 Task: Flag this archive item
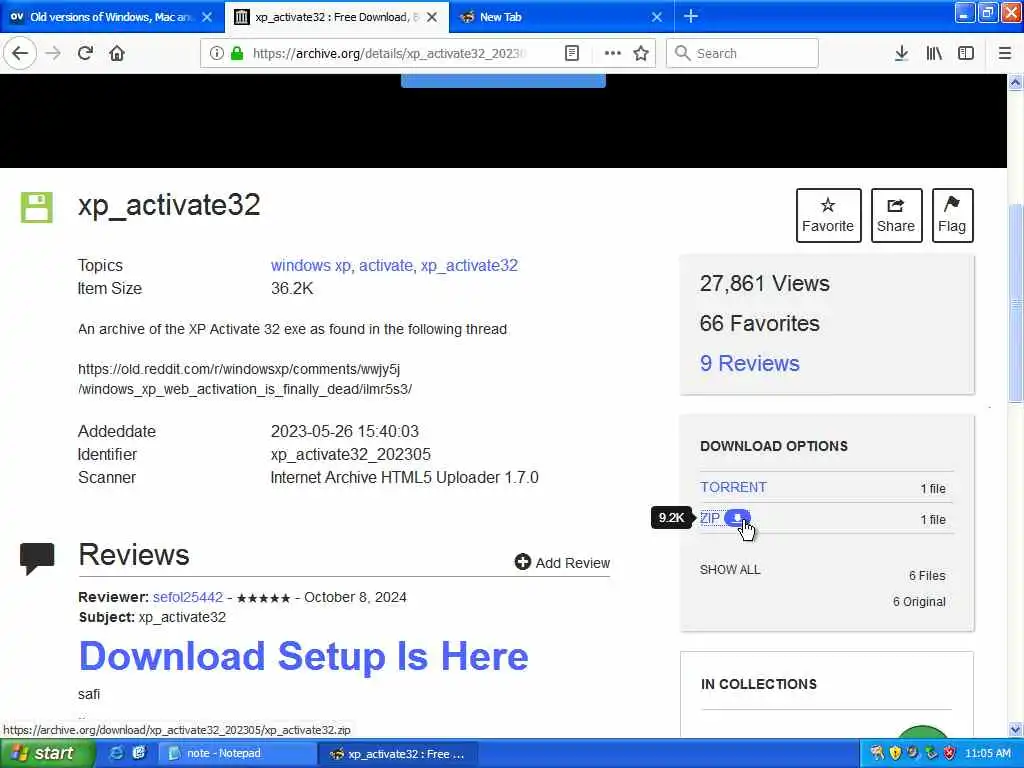(x=952, y=215)
